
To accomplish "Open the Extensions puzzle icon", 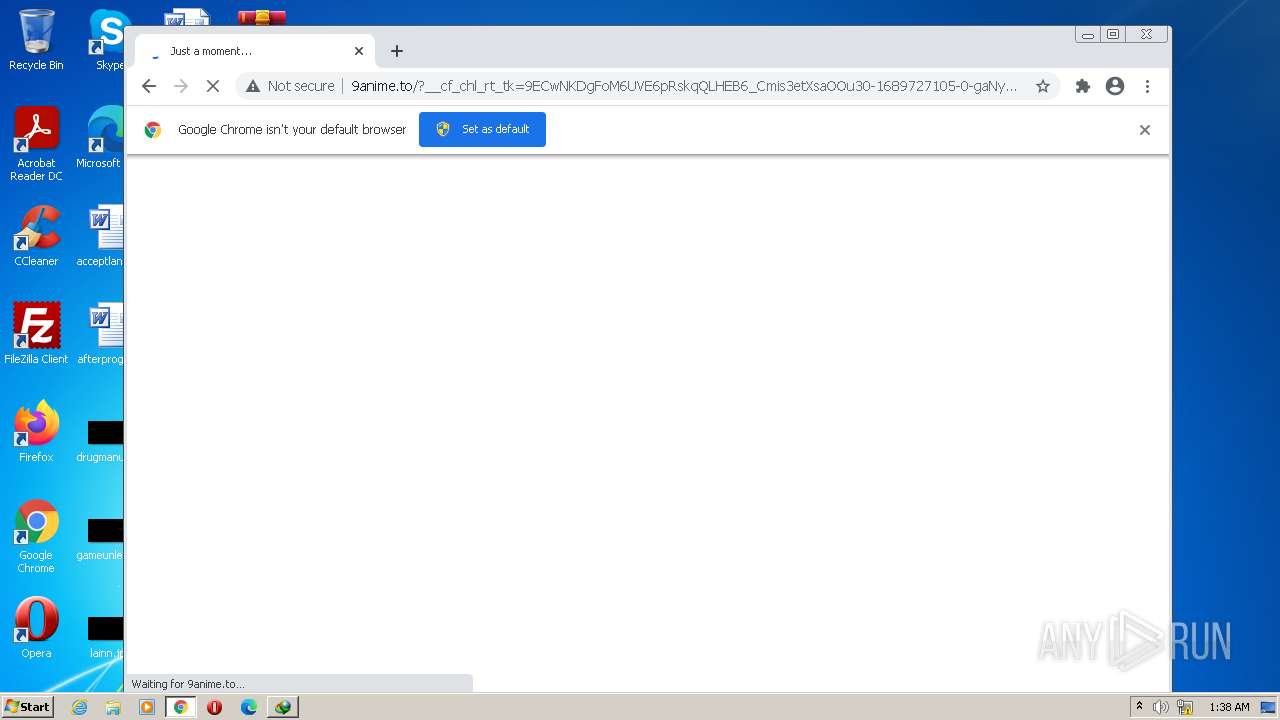I will pos(1082,86).
